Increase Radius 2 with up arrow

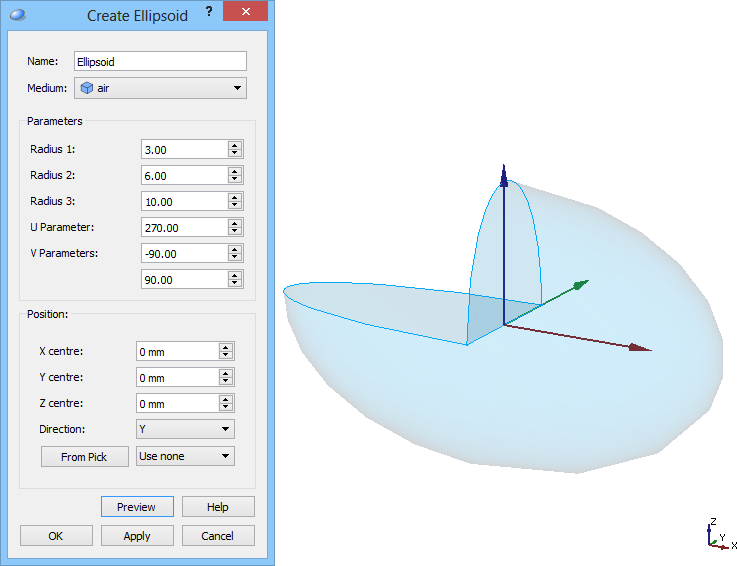pos(235,171)
